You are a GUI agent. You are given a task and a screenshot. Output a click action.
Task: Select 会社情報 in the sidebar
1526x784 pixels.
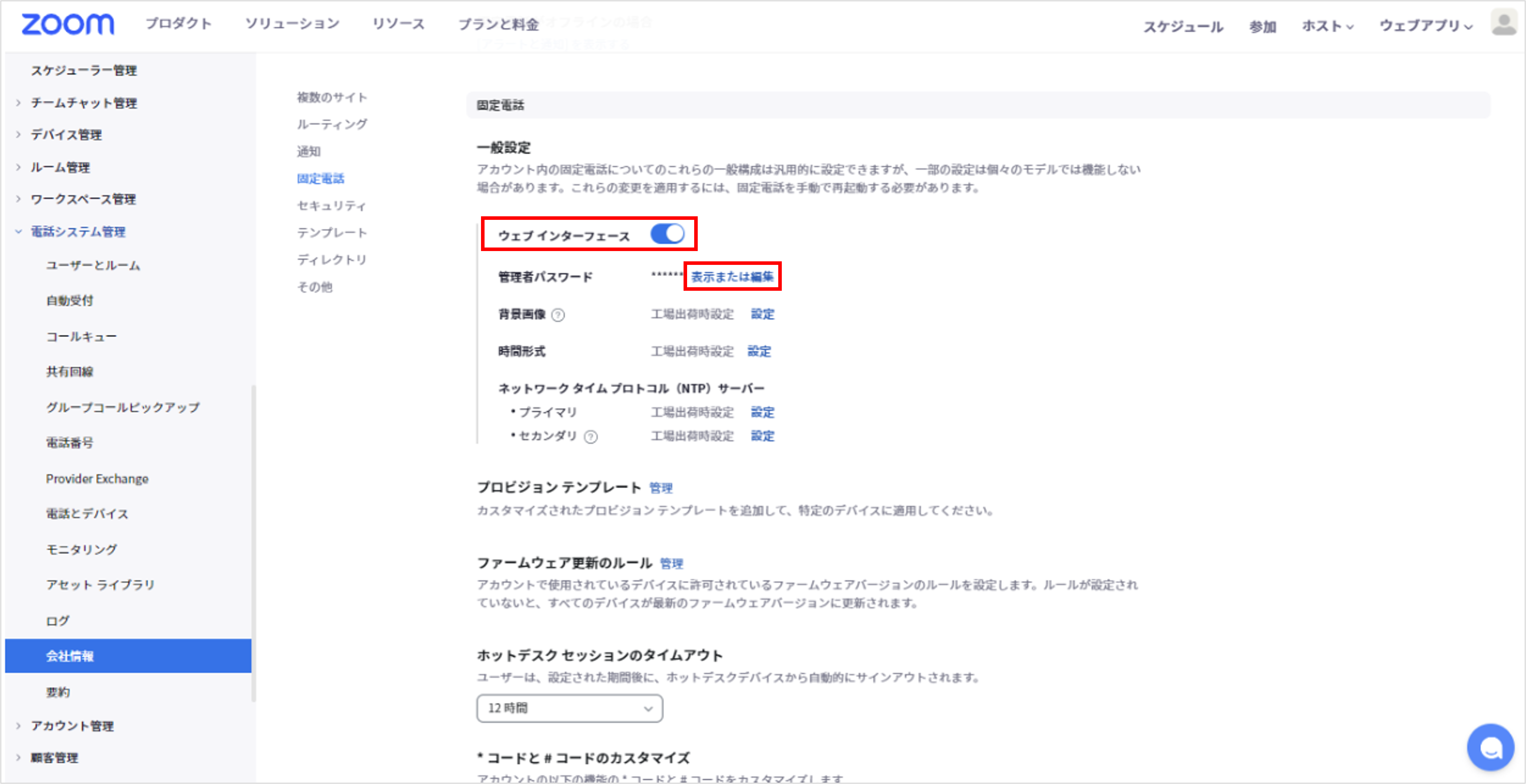pyautogui.click(x=128, y=656)
